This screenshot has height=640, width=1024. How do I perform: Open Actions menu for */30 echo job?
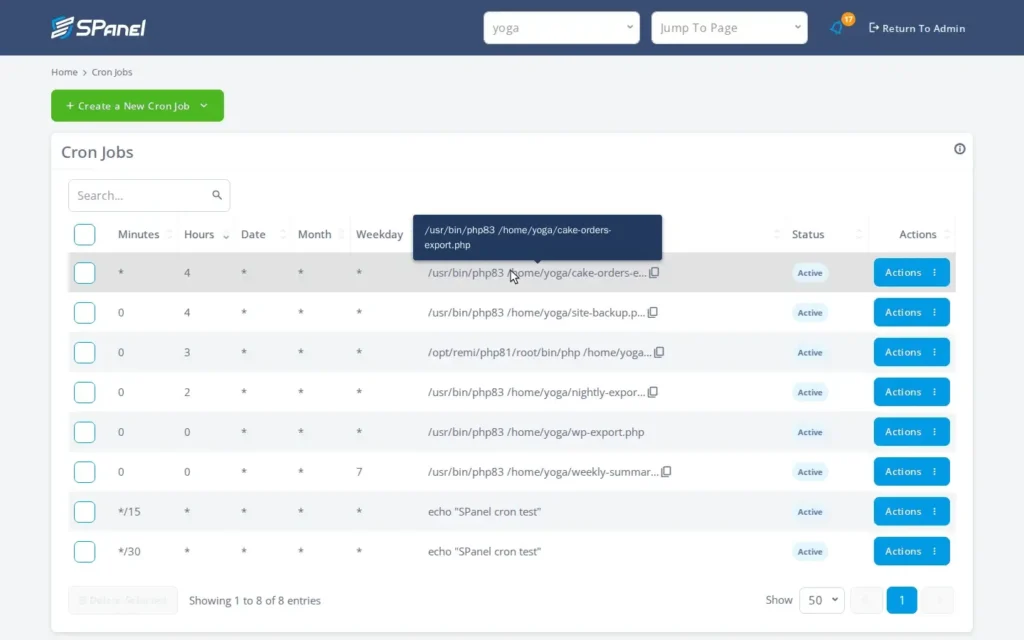[912, 551]
